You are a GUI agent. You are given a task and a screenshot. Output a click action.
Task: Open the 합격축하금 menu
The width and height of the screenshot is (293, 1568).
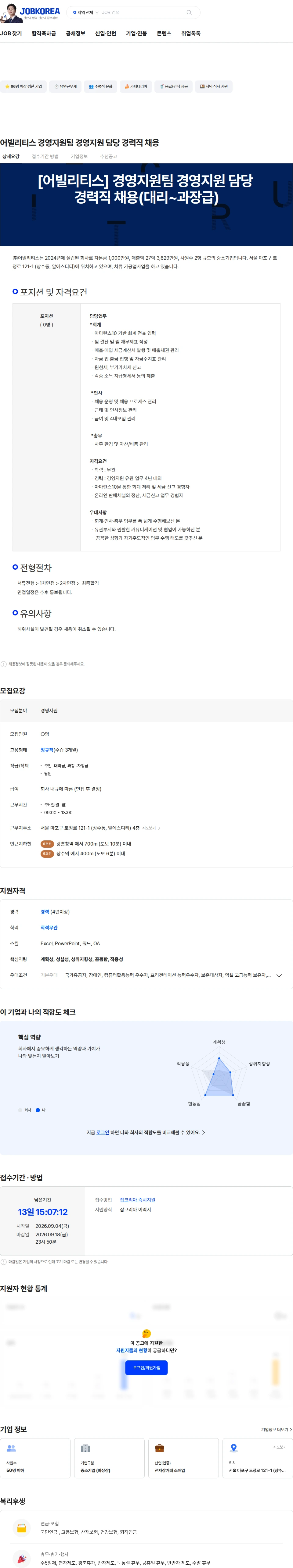pyautogui.click(x=44, y=34)
